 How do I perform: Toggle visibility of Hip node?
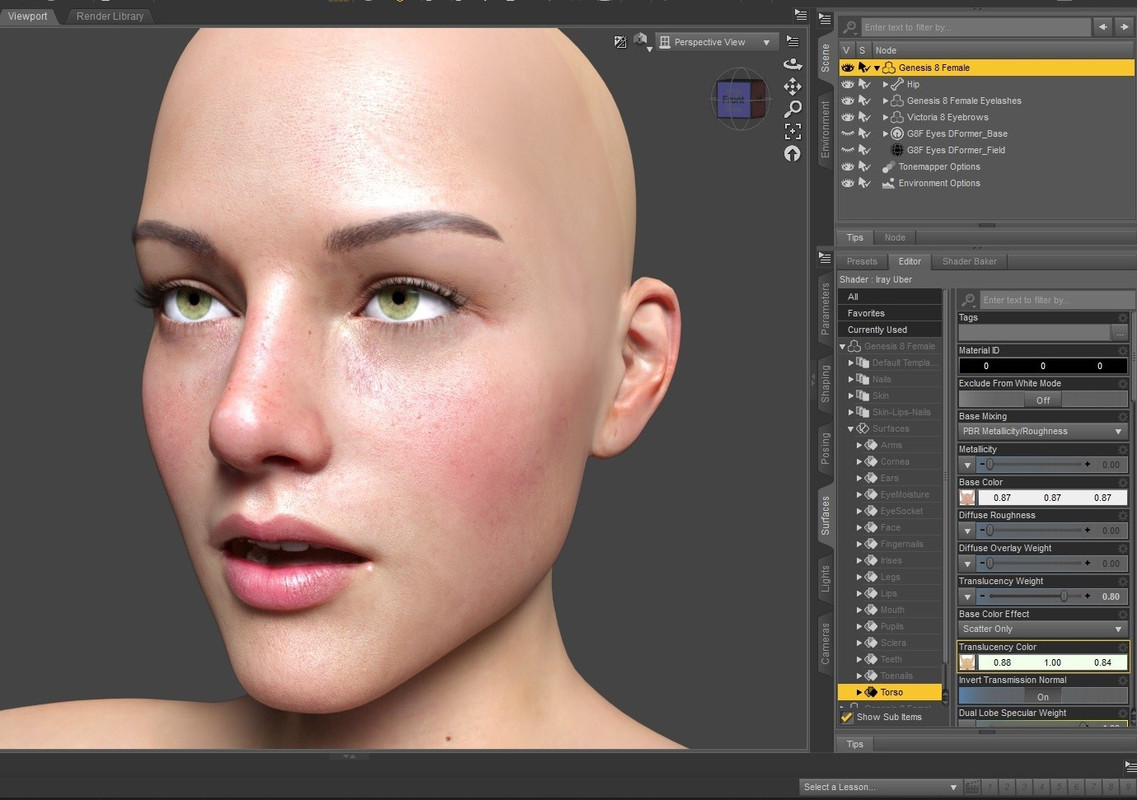click(847, 84)
